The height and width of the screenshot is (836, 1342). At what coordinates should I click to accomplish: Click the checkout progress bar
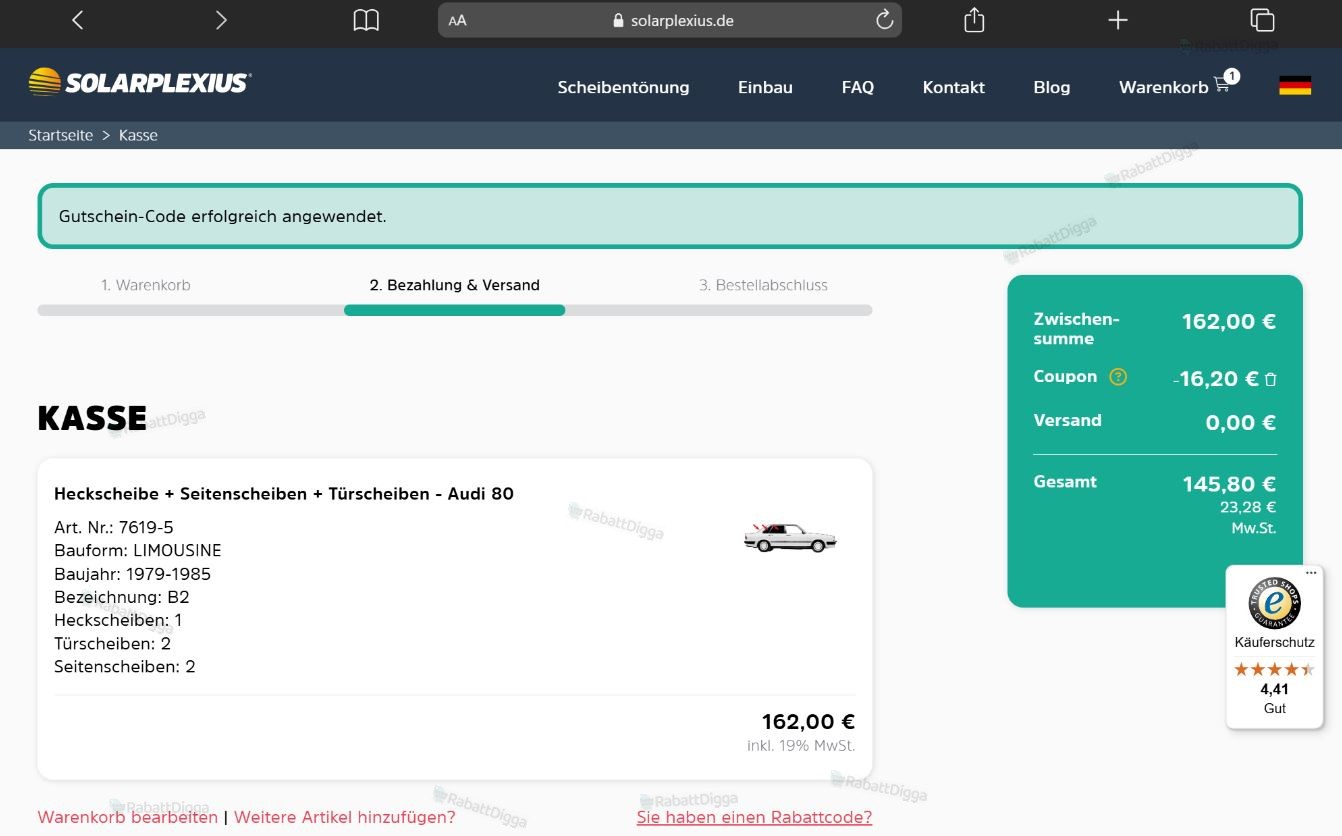455,310
